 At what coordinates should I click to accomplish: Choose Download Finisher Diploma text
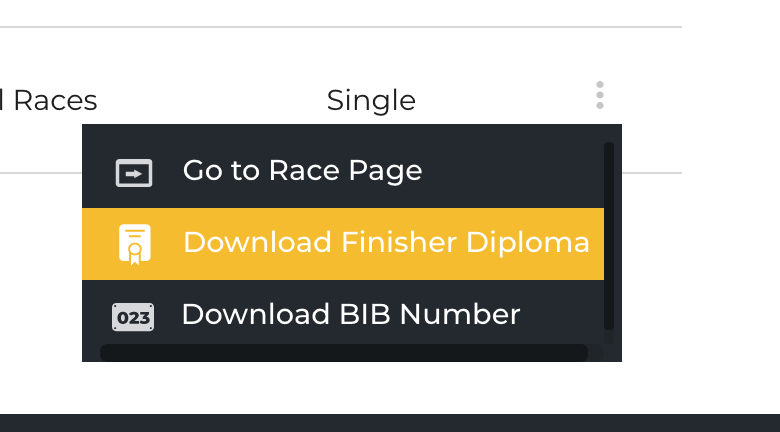[386, 242]
